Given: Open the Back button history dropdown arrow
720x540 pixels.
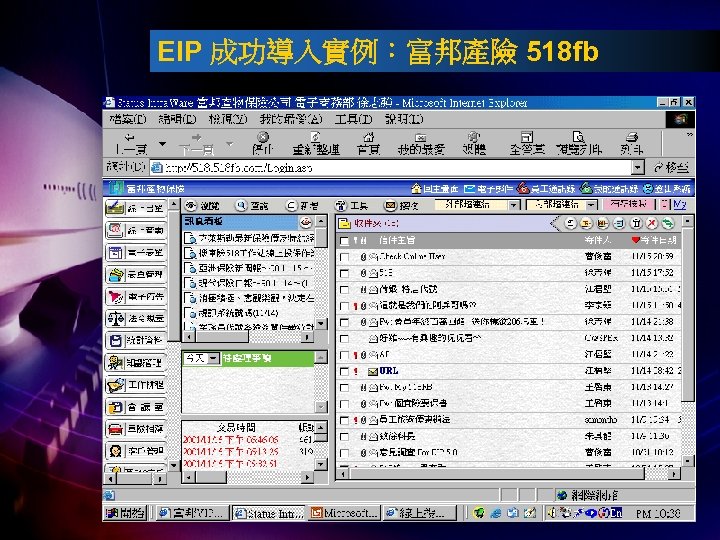Looking at the screenshot, I should [162, 144].
